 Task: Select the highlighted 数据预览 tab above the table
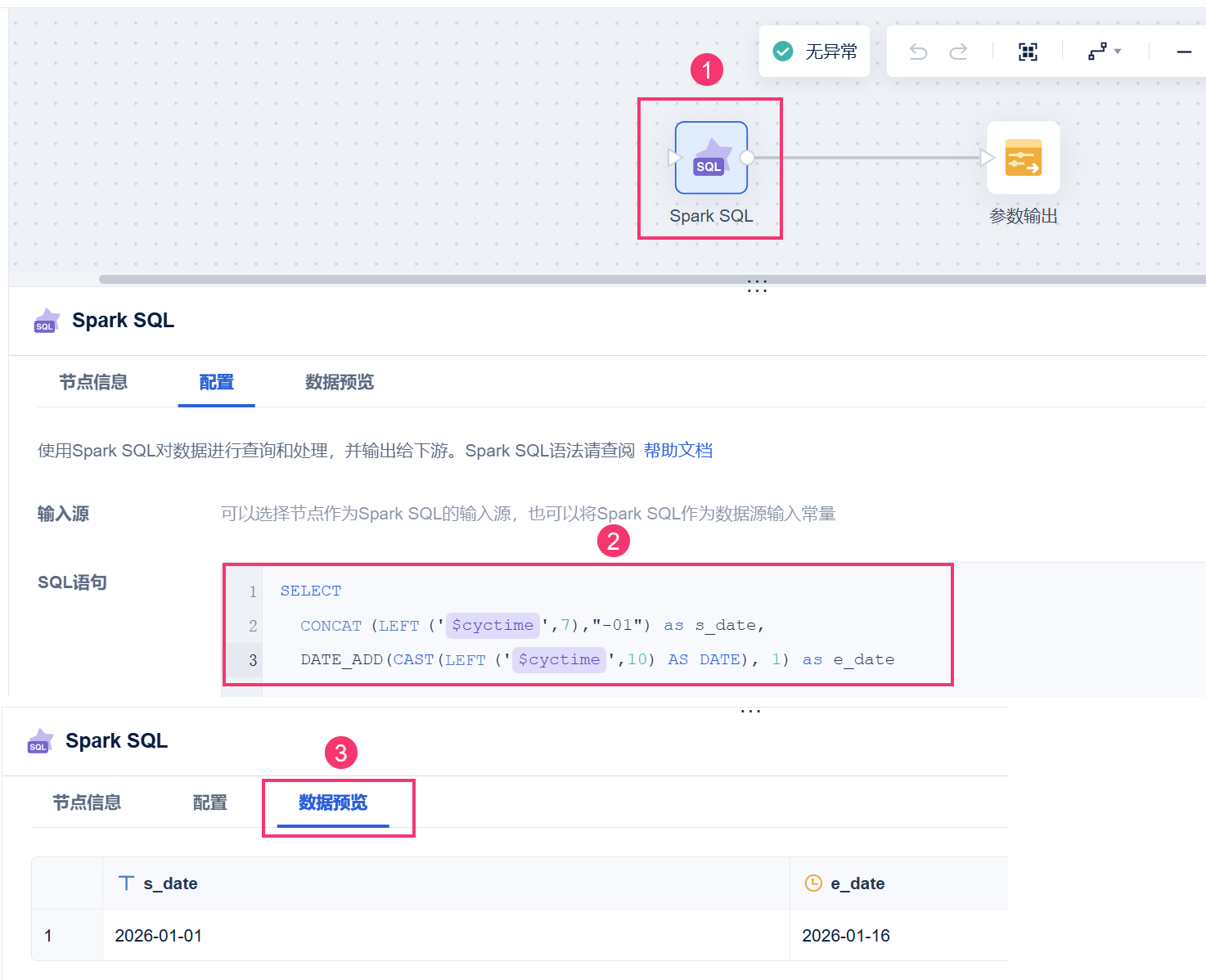(333, 802)
